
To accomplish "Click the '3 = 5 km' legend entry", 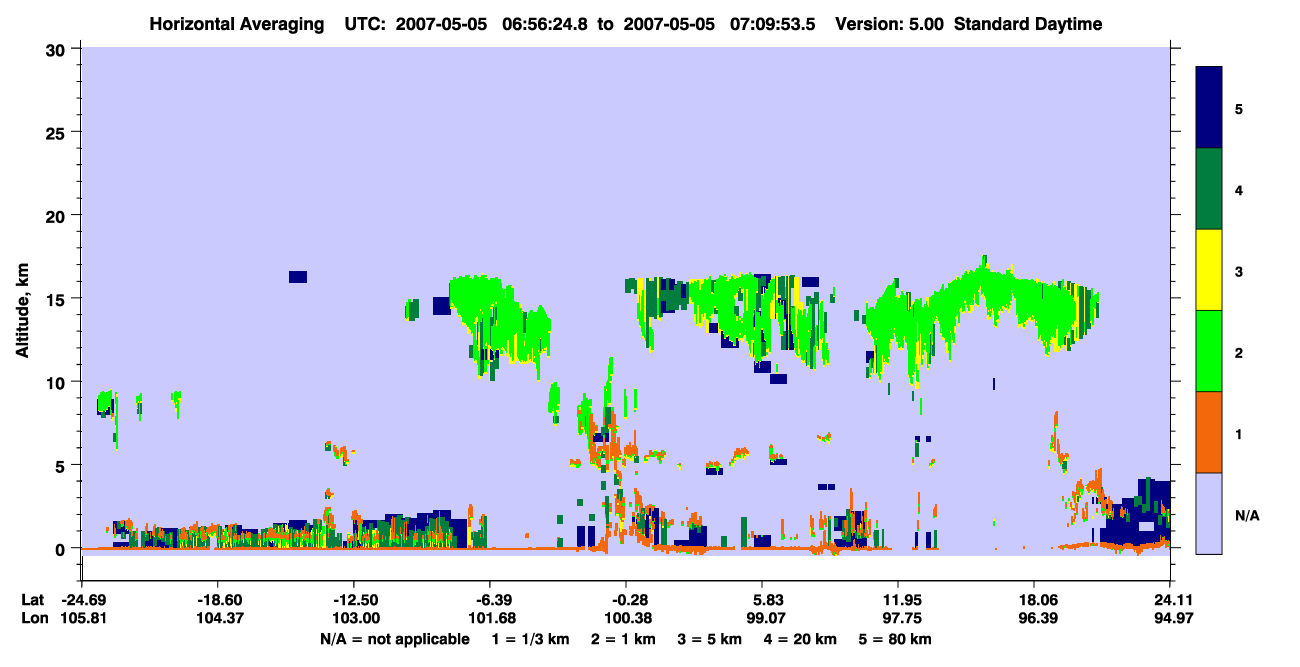I will pyautogui.click(x=708, y=639).
